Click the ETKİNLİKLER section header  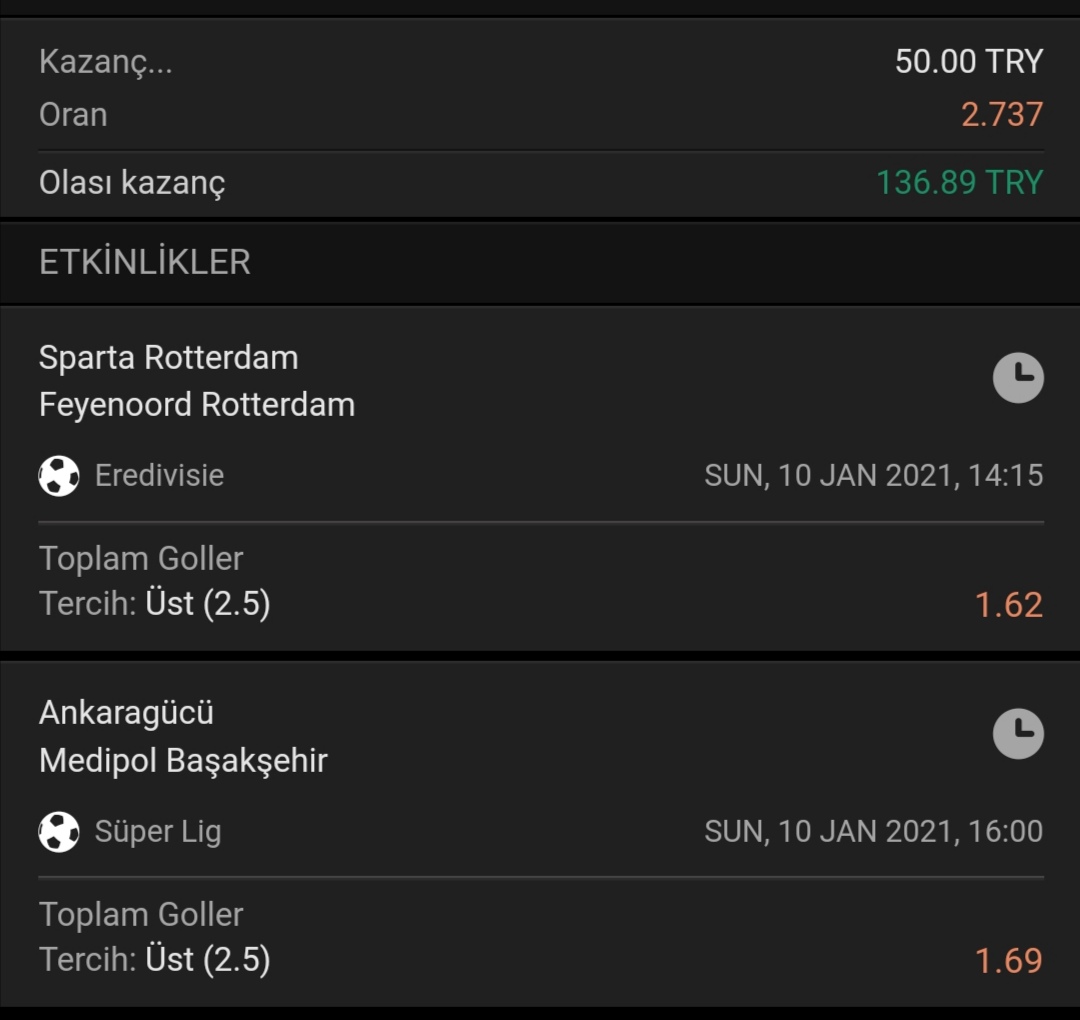(x=145, y=262)
